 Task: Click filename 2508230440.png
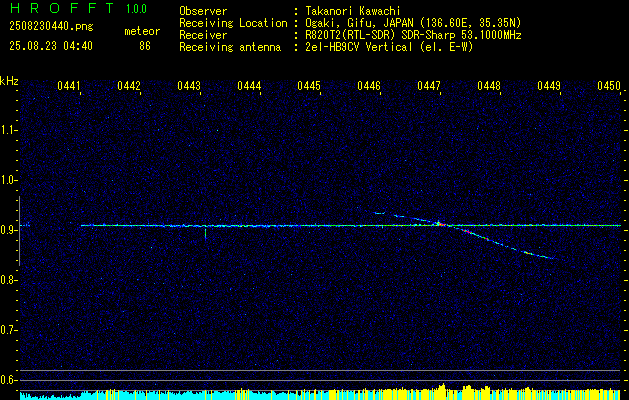pyautogui.click(x=51, y=27)
